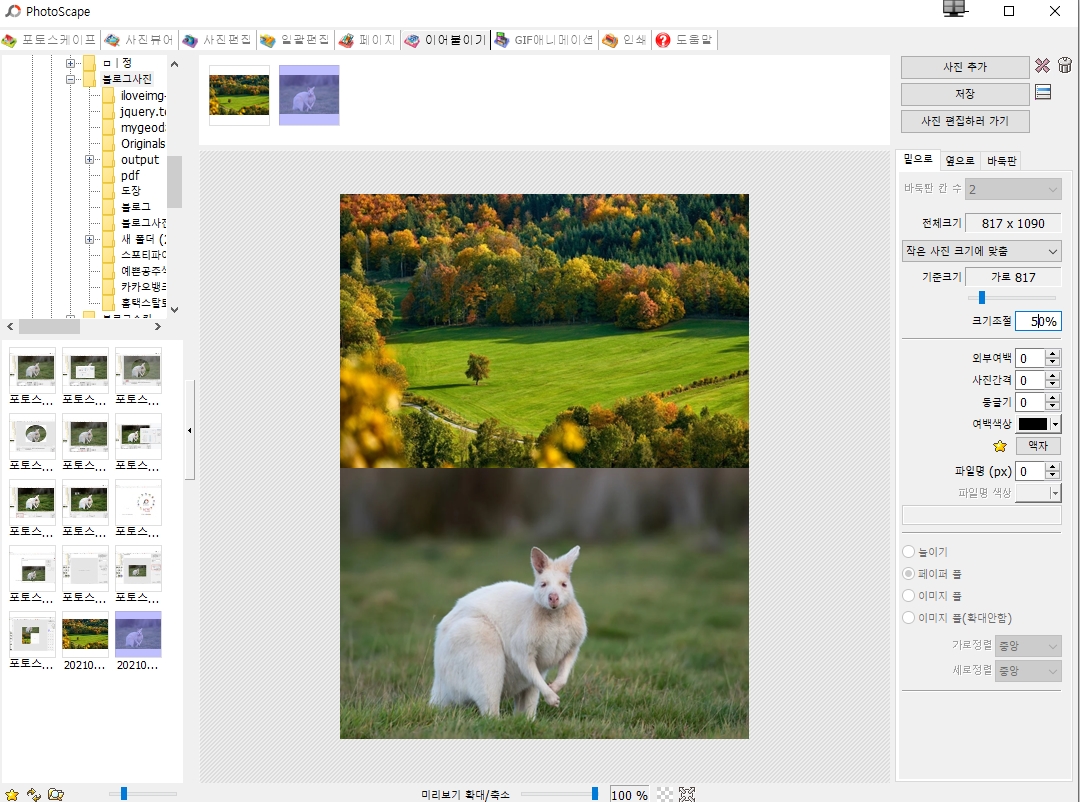Click the red X remove photo icon
Image resolution: width=1080 pixels, height=802 pixels.
pyautogui.click(x=1042, y=65)
